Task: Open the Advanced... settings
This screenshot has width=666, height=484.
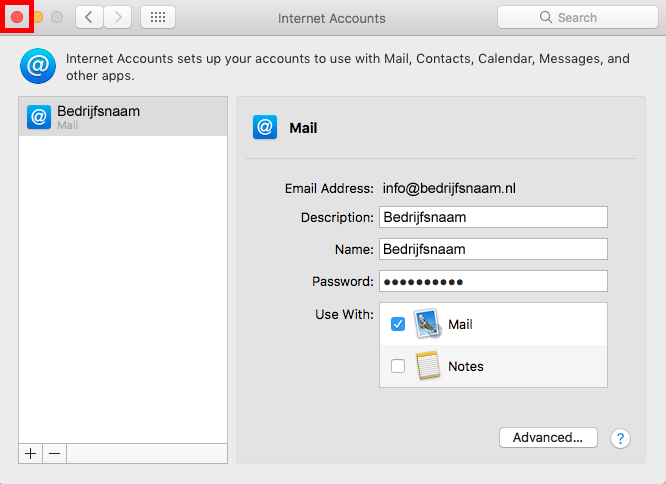Action: coord(547,438)
